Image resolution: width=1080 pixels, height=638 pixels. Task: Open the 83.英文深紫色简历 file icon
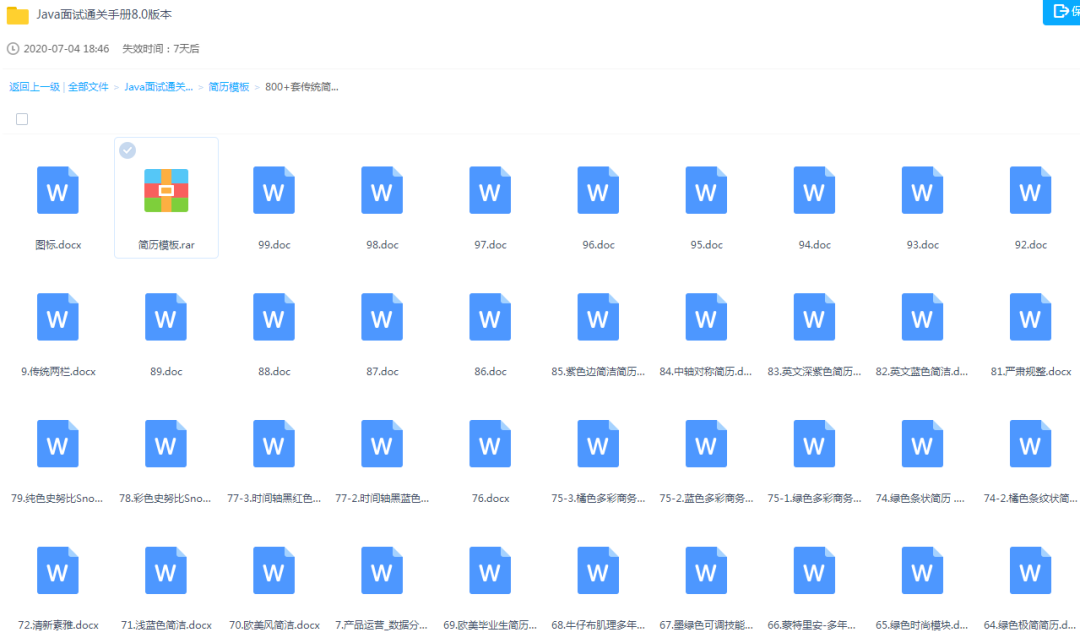[x=815, y=317]
